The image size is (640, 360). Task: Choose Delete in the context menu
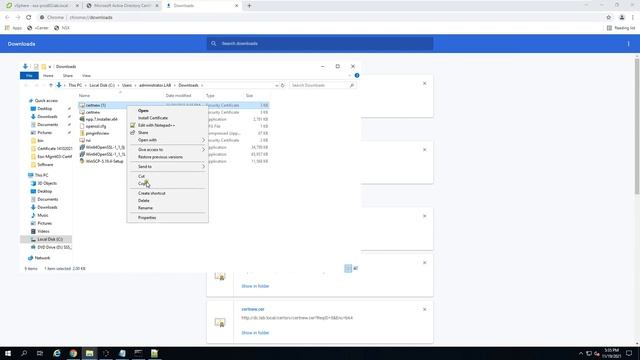click(x=144, y=201)
